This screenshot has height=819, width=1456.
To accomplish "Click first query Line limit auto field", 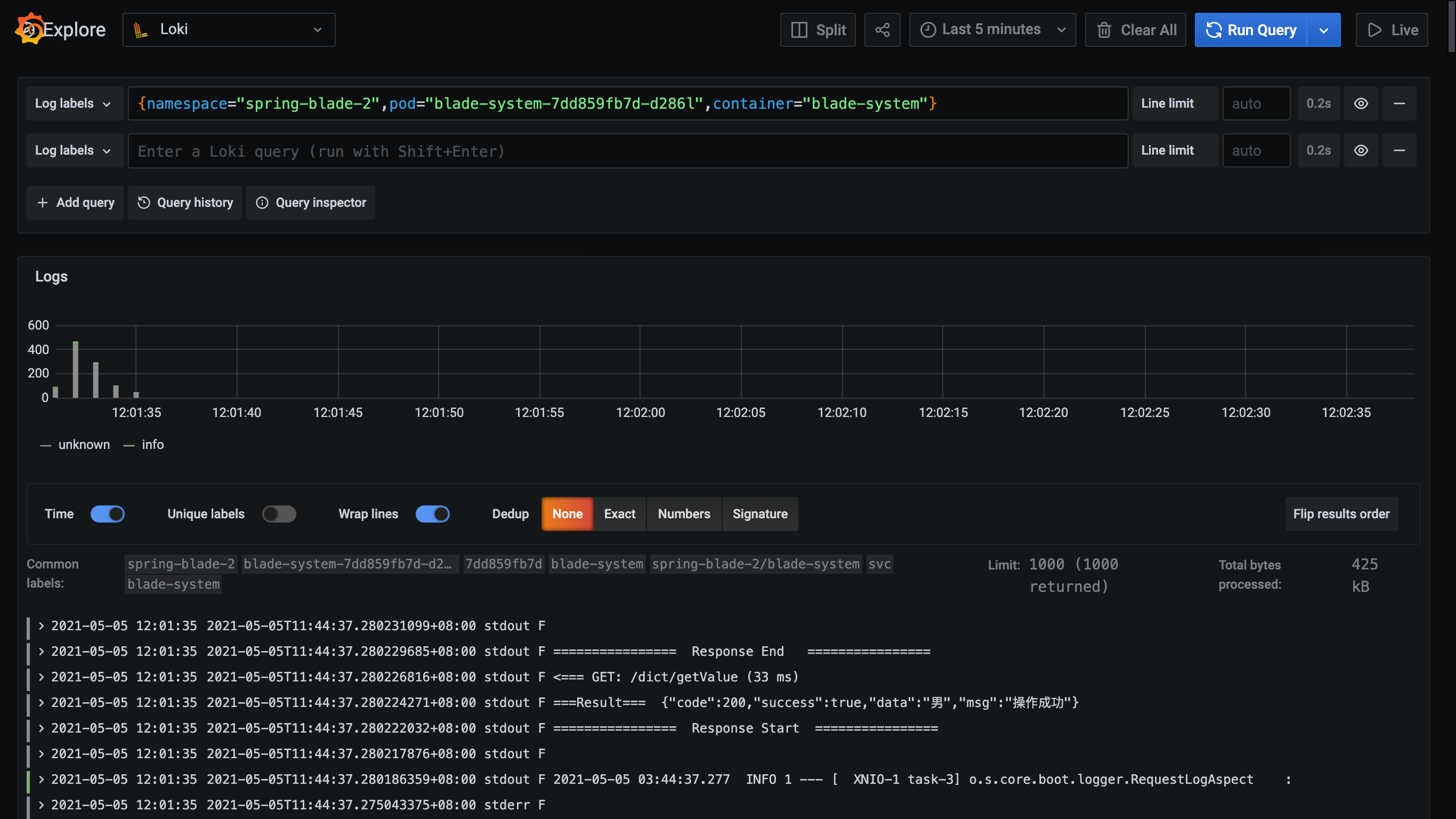I will (x=1256, y=103).
